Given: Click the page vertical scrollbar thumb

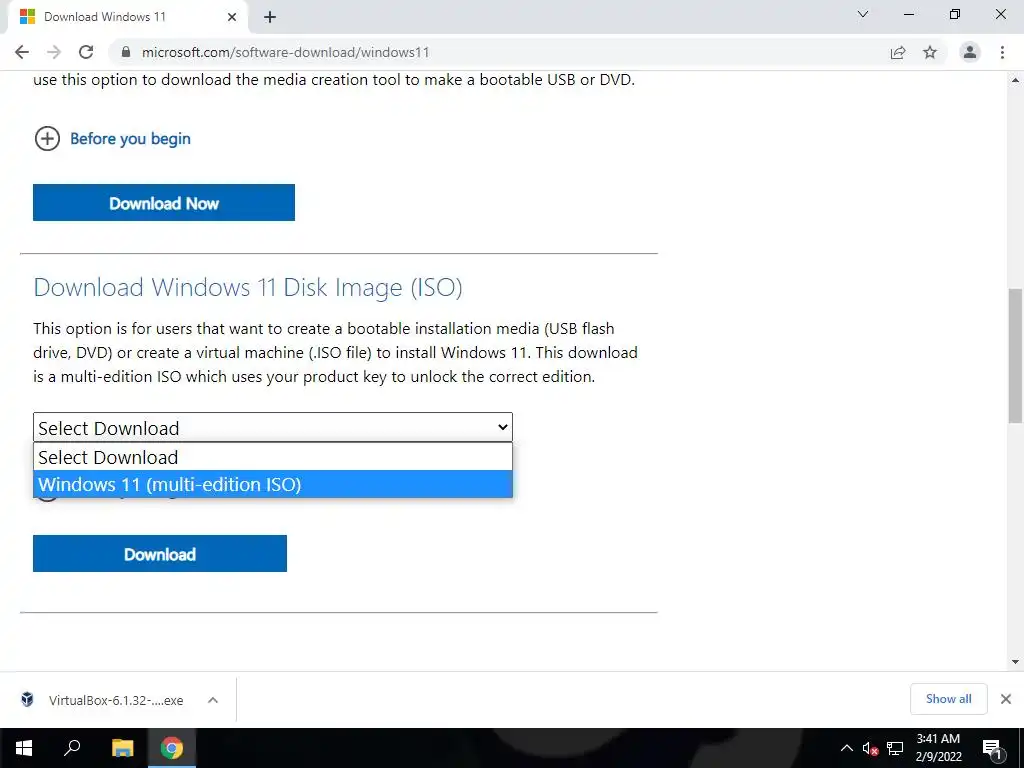Looking at the screenshot, I should 1015,356.
